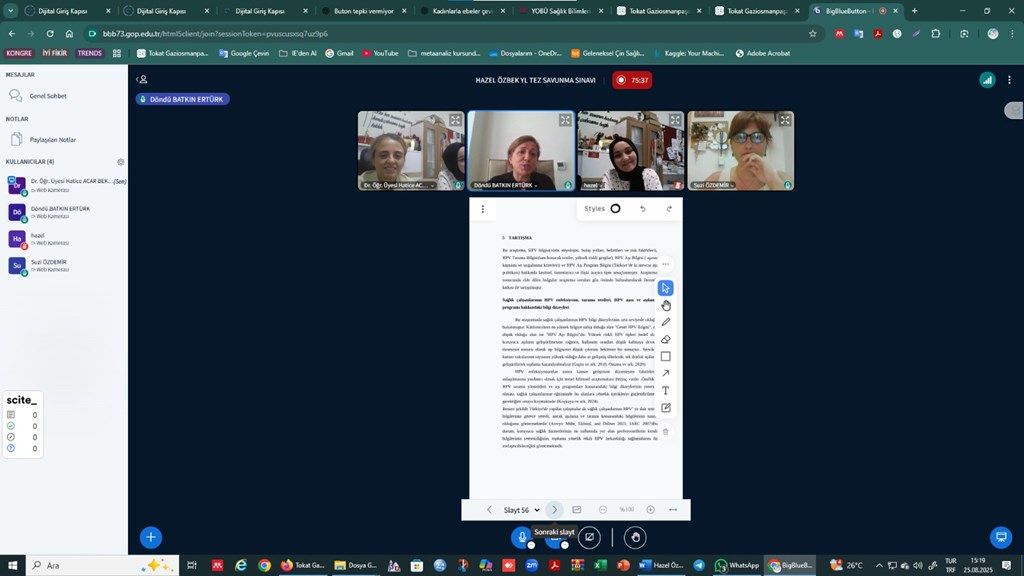Open Paylaşılan Notlar shared notes
Viewport: 1024px width, 576px height.
(52, 140)
